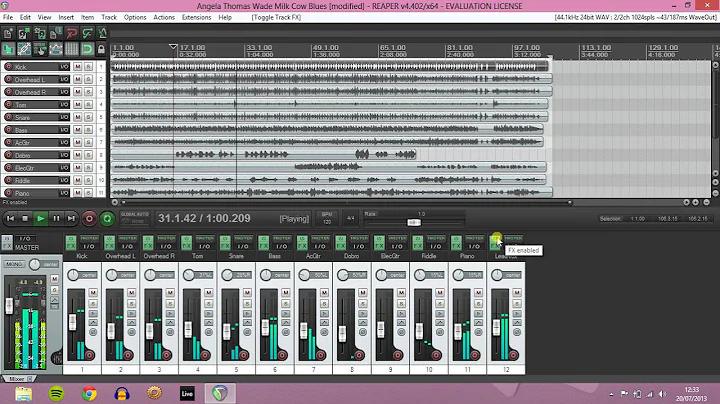Image resolution: width=720 pixels, height=404 pixels.
Task: Open the Options menu
Action: (135, 17)
